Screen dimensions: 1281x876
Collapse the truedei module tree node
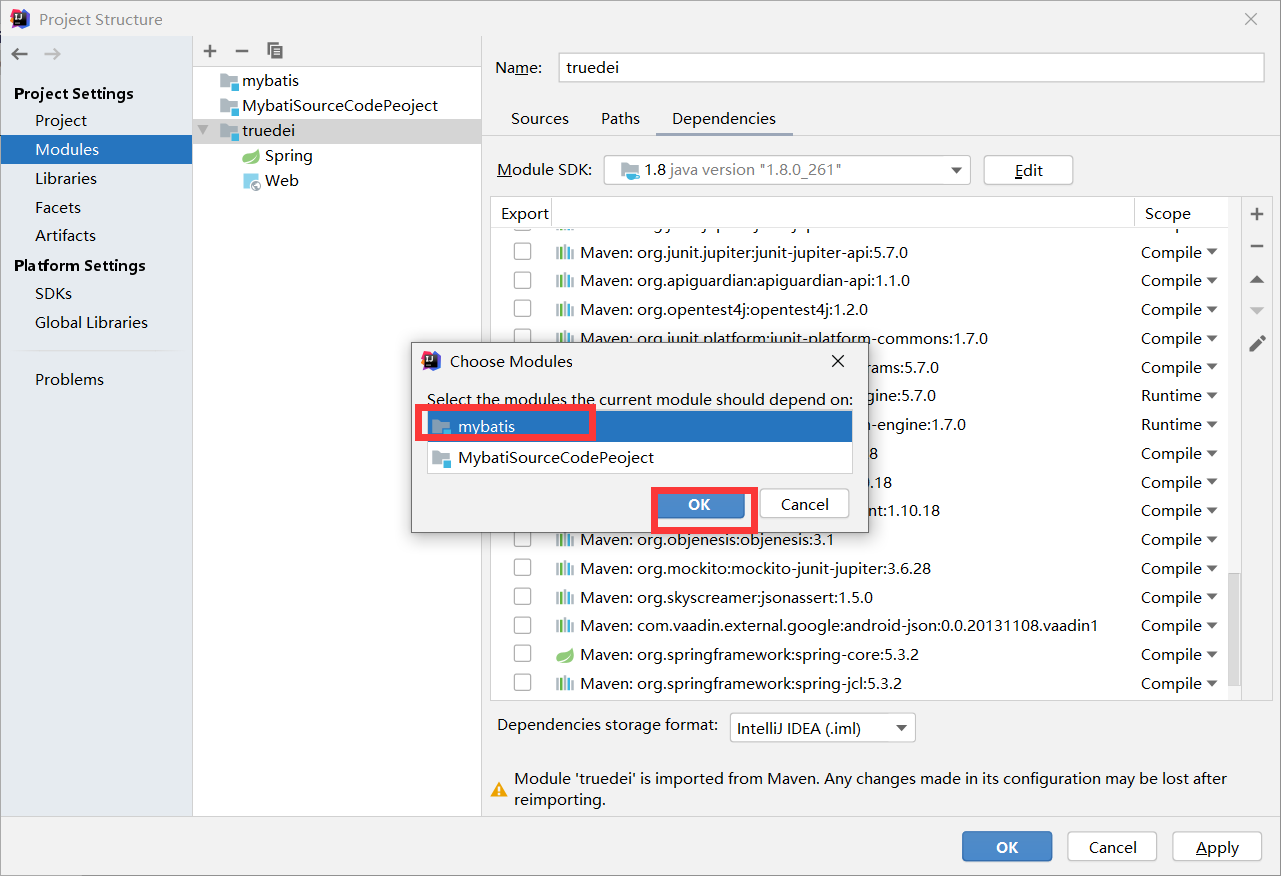204,130
